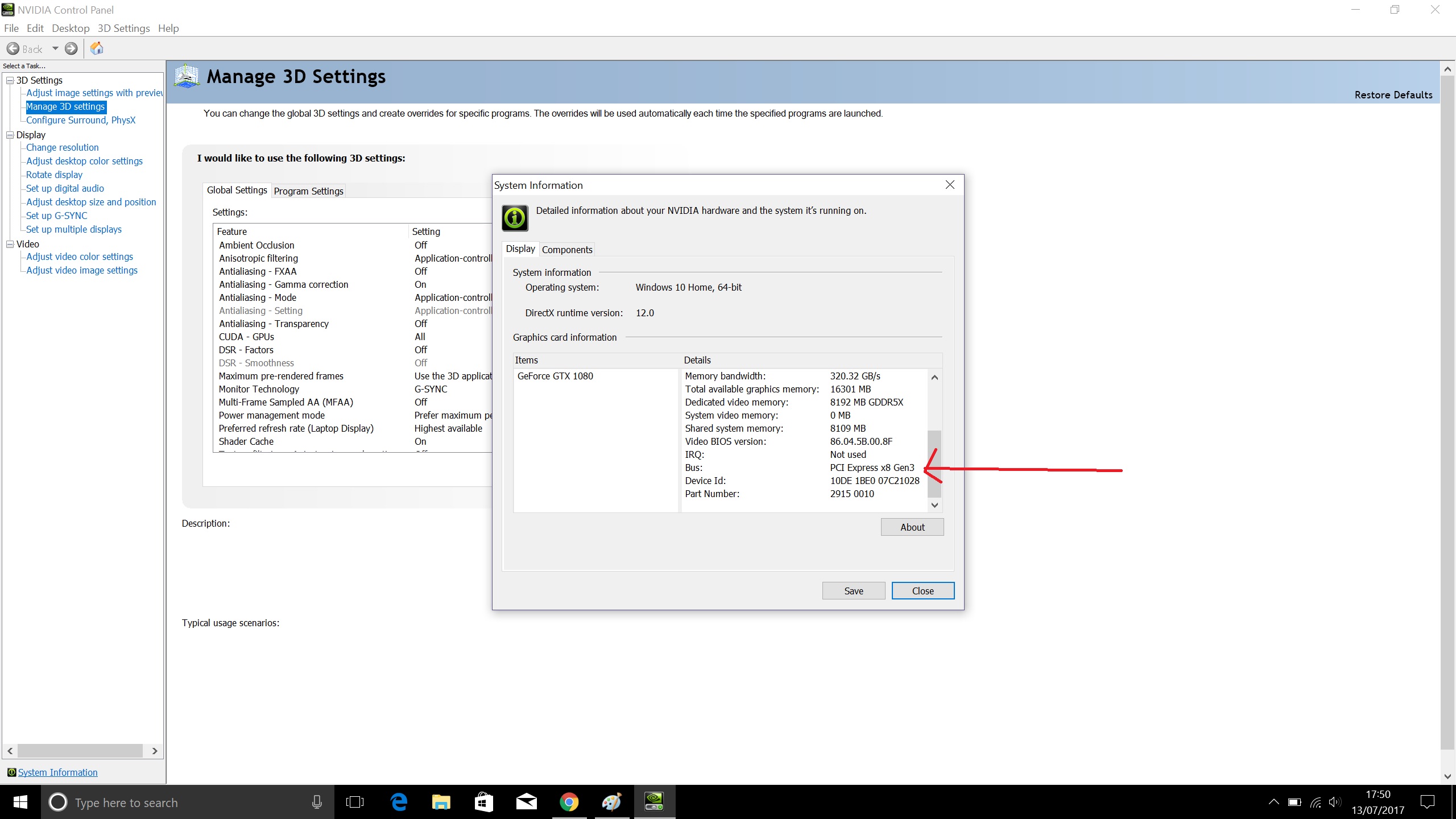Select Configure Surround, PhysX
Viewport: 1456px width, 819px height.
(x=81, y=120)
